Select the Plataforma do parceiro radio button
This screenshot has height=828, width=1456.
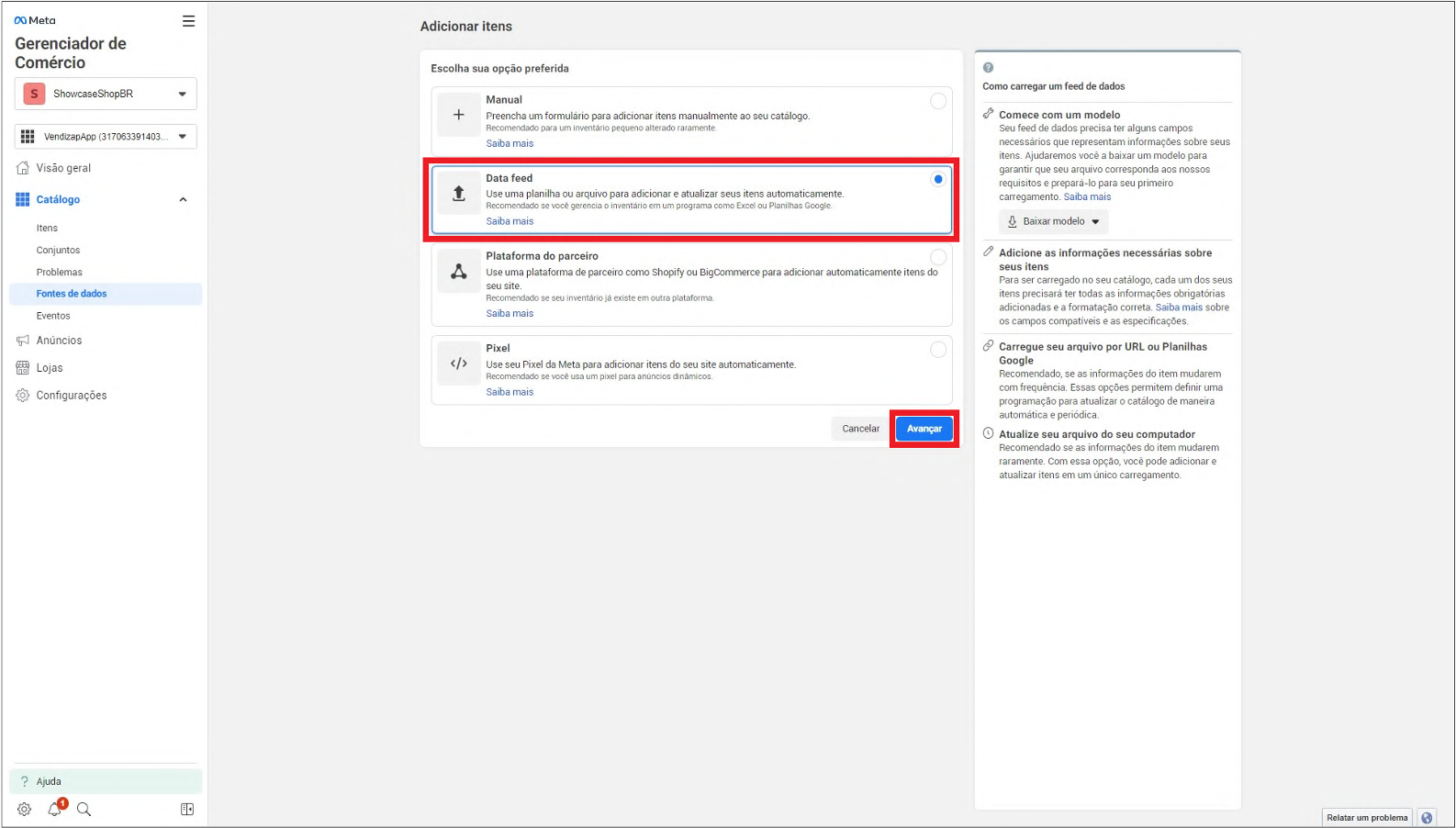(x=937, y=257)
